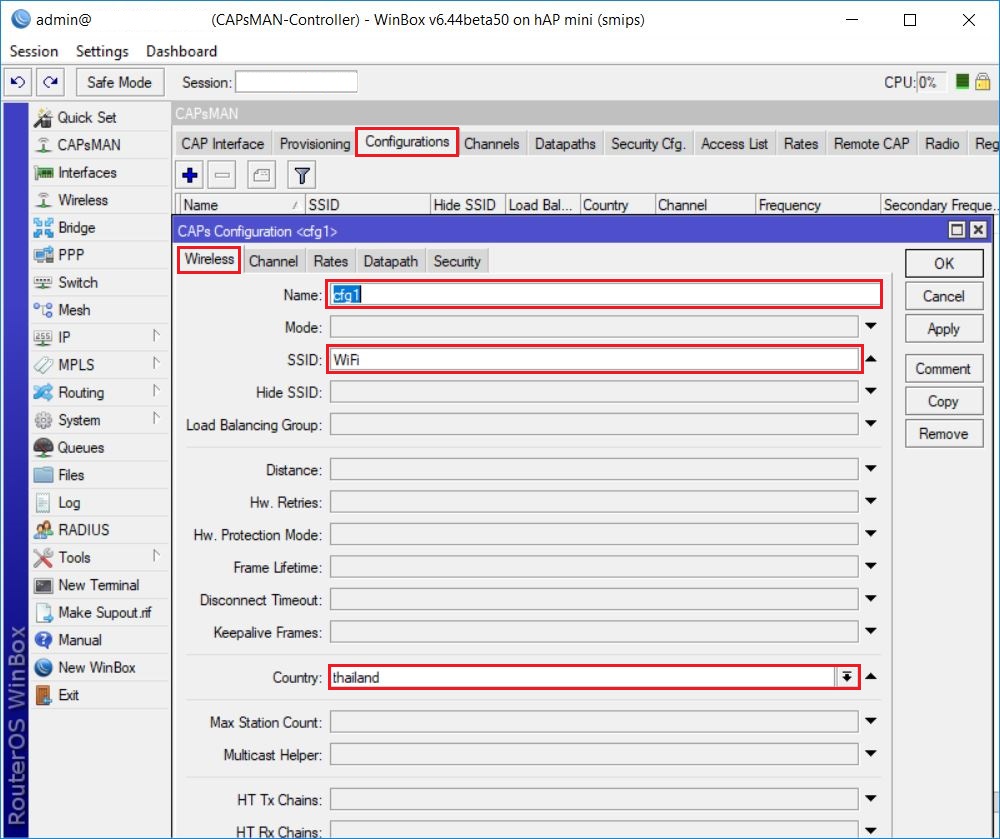Viewport: 1000px width, 839px height.
Task: Click the Comment button
Action: (944, 368)
